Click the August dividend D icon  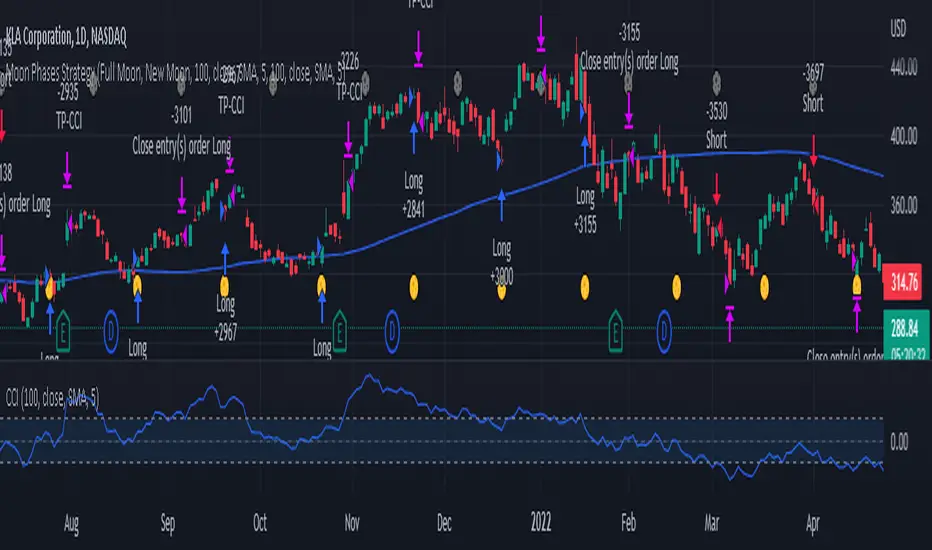(111, 331)
